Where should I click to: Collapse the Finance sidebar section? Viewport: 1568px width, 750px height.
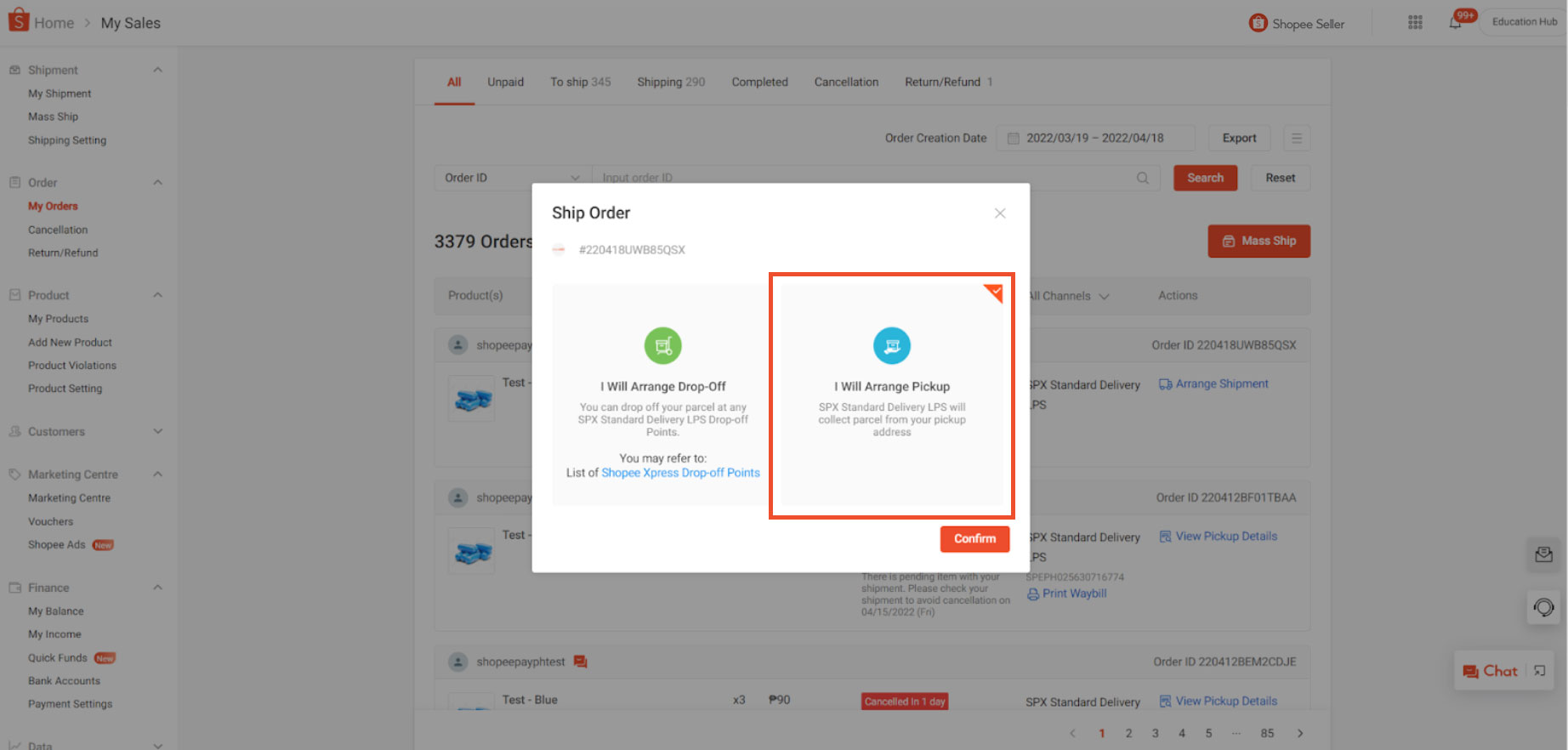[157, 588]
